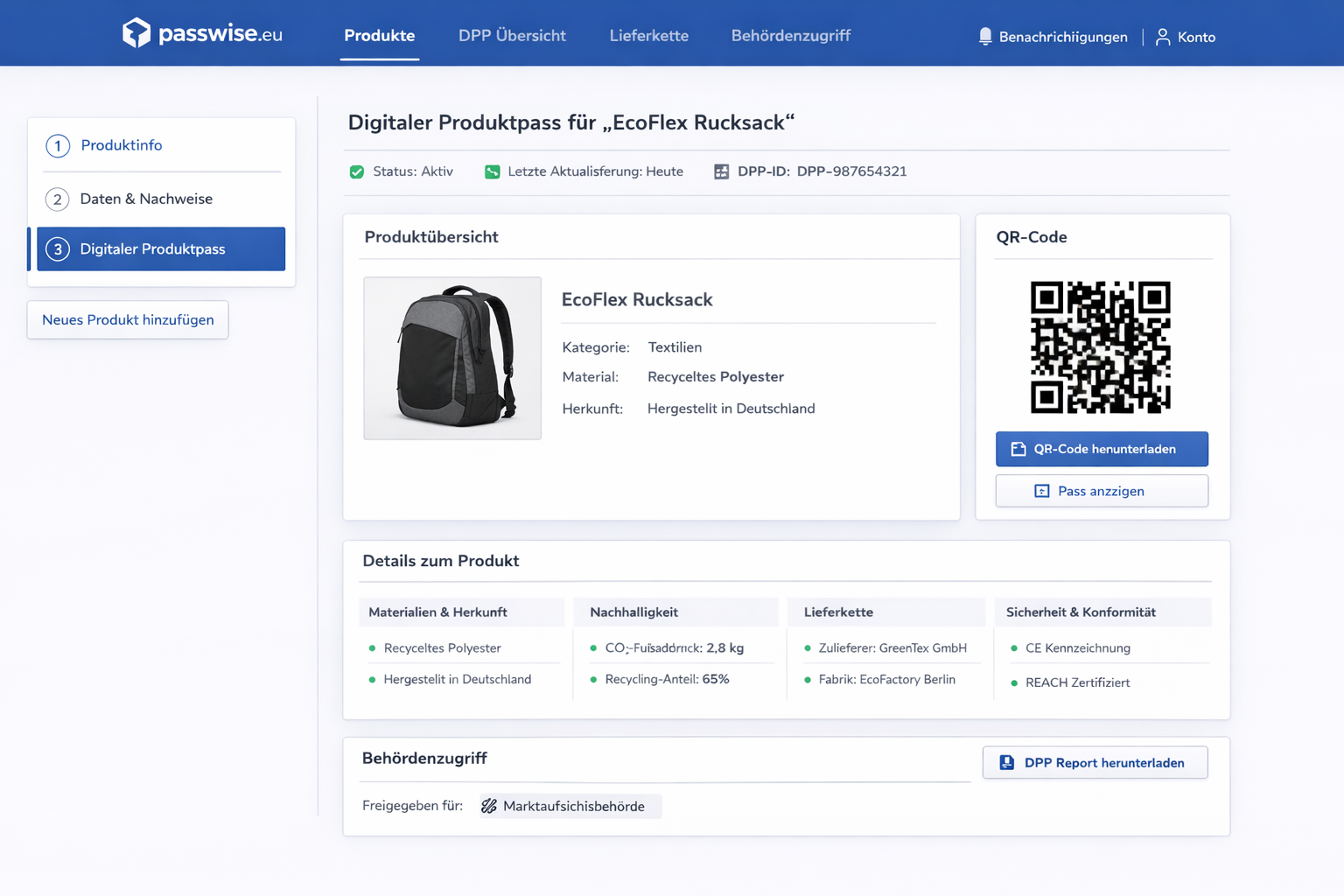This screenshot has height=896, width=1344.
Task: Click the Marktaufsichtsbehörde tag icon
Action: 489,806
